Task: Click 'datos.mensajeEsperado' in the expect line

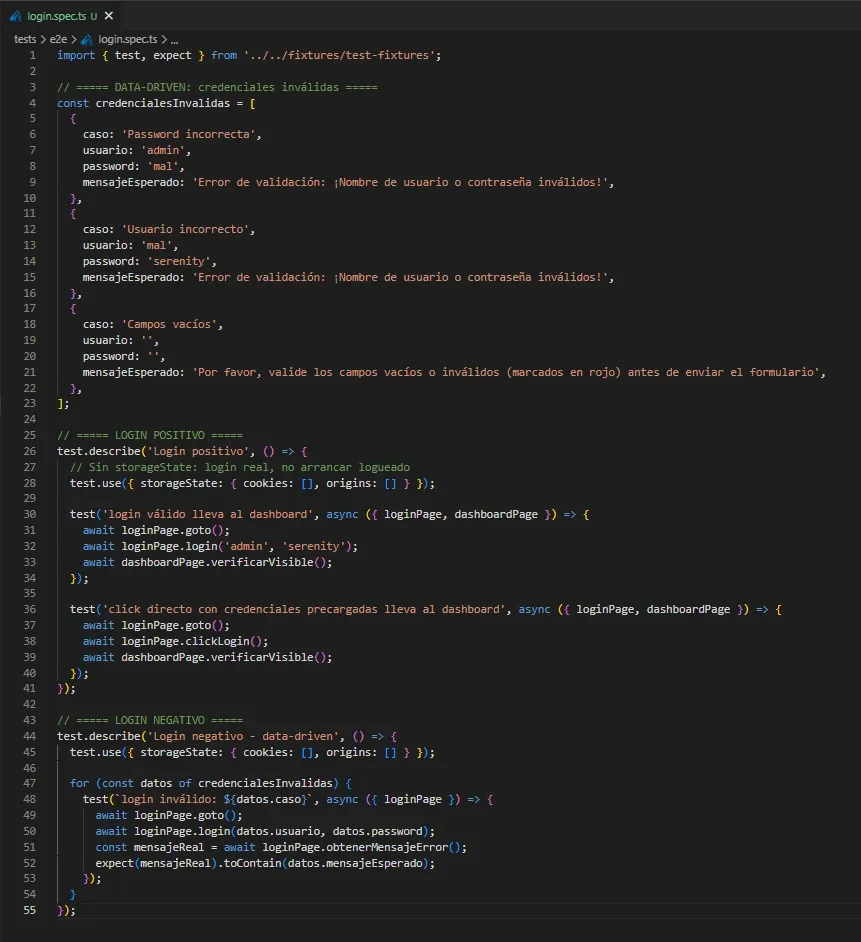Action: pos(355,863)
